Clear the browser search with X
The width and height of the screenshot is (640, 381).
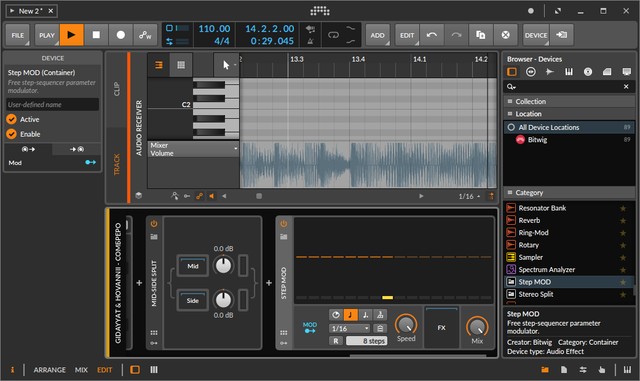click(x=626, y=87)
